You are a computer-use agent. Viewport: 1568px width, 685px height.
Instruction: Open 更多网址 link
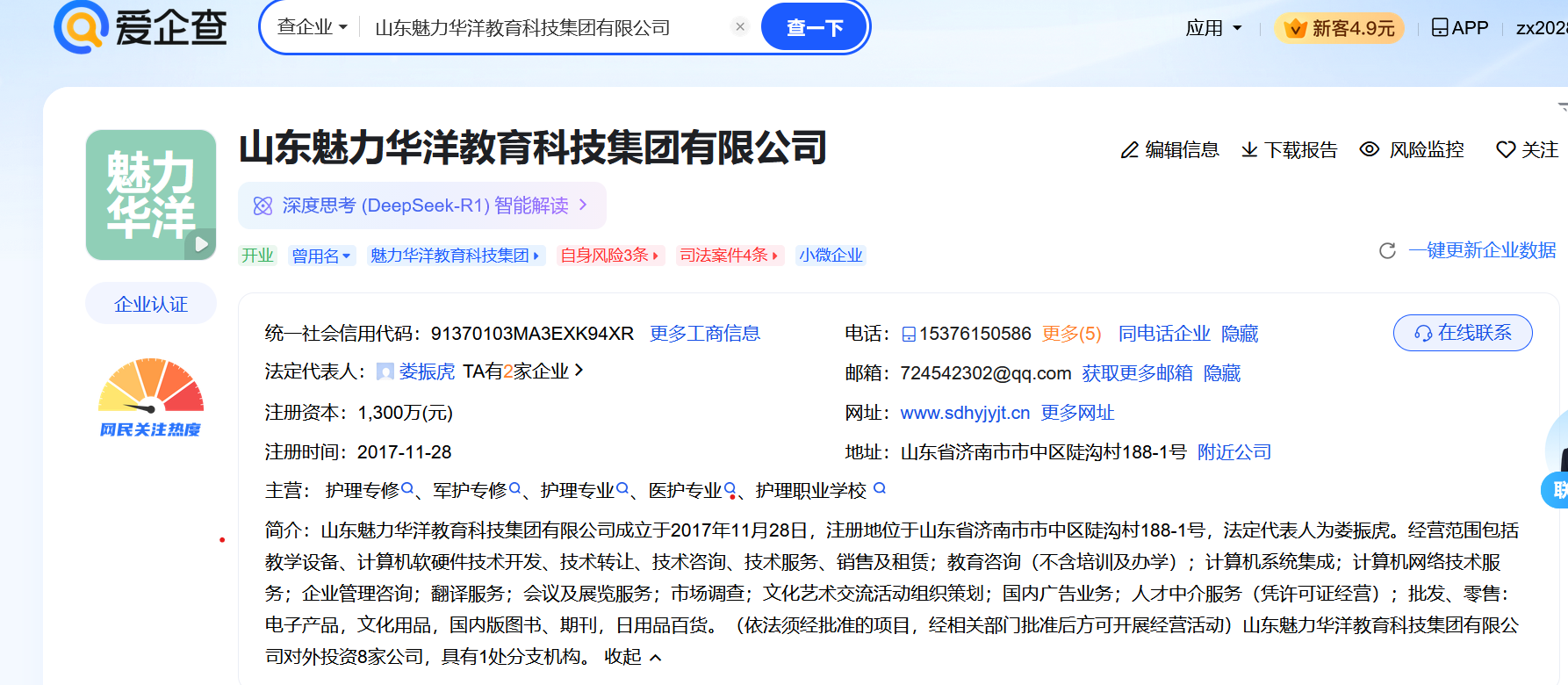pyautogui.click(x=1077, y=413)
